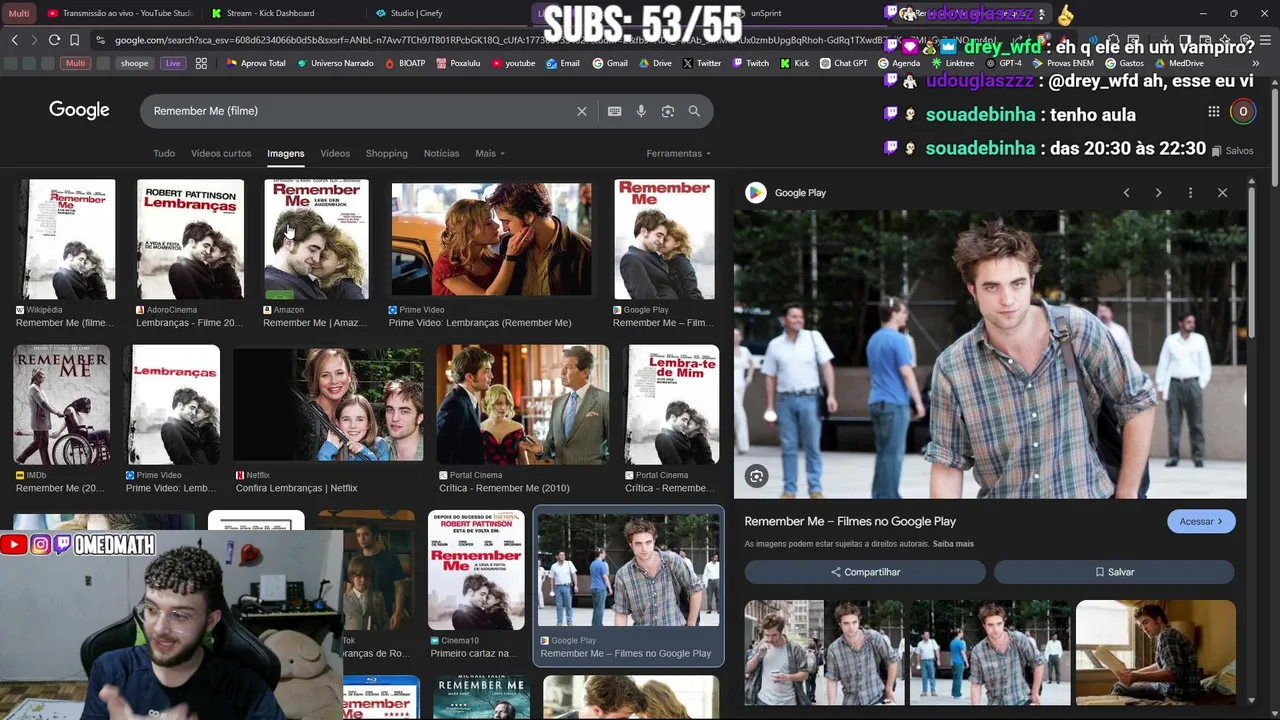Click the Live tab group chip
Viewport: 1280px width, 720px height.
(173, 63)
